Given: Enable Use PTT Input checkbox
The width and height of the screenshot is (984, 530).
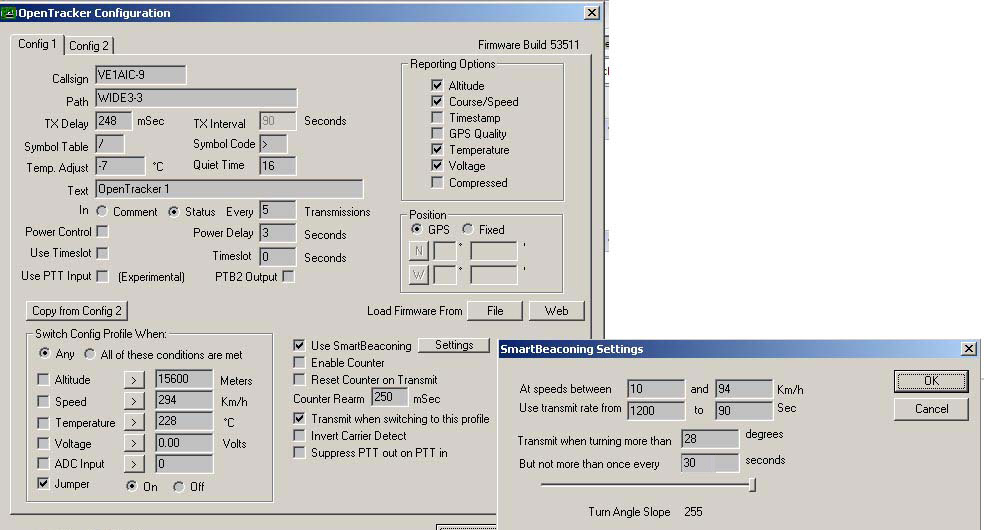Looking at the screenshot, I should coord(102,276).
